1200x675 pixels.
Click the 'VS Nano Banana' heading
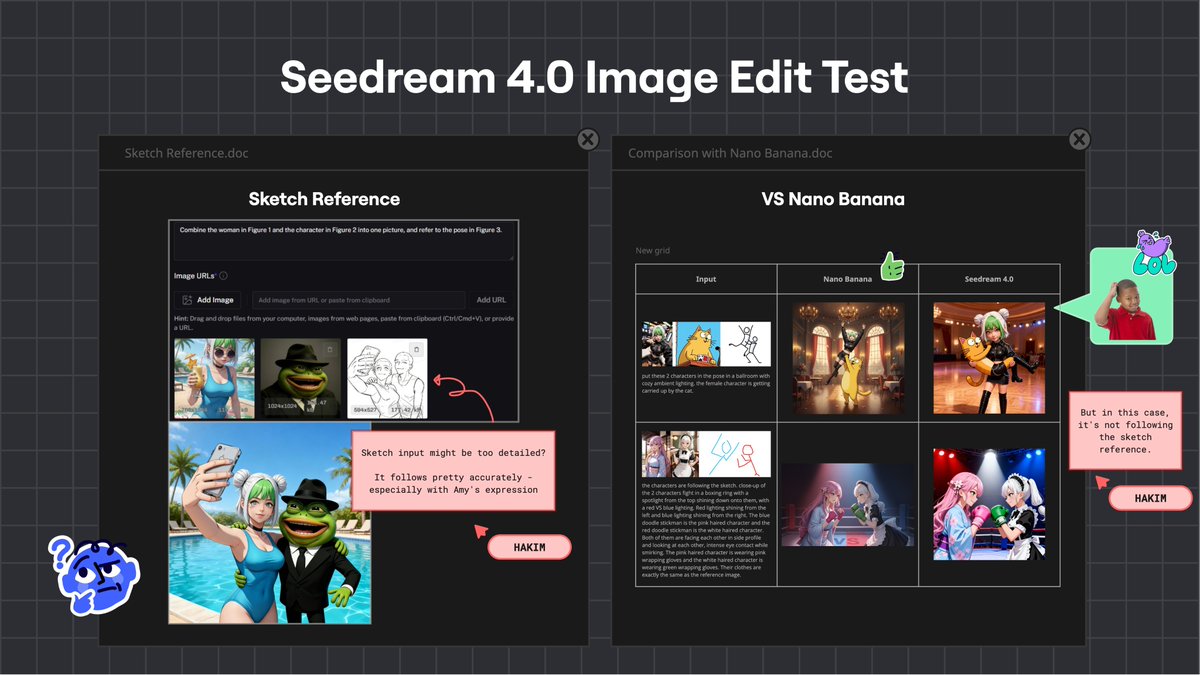coord(833,199)
